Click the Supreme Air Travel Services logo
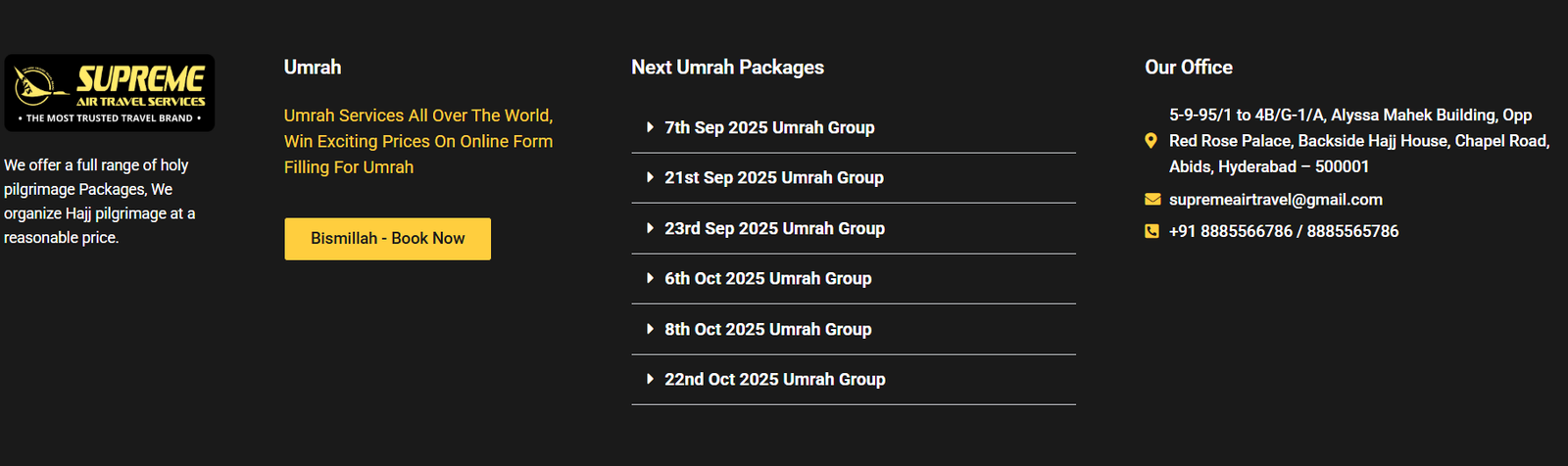This screenshot has height=466, width=1568. [109, 93]
